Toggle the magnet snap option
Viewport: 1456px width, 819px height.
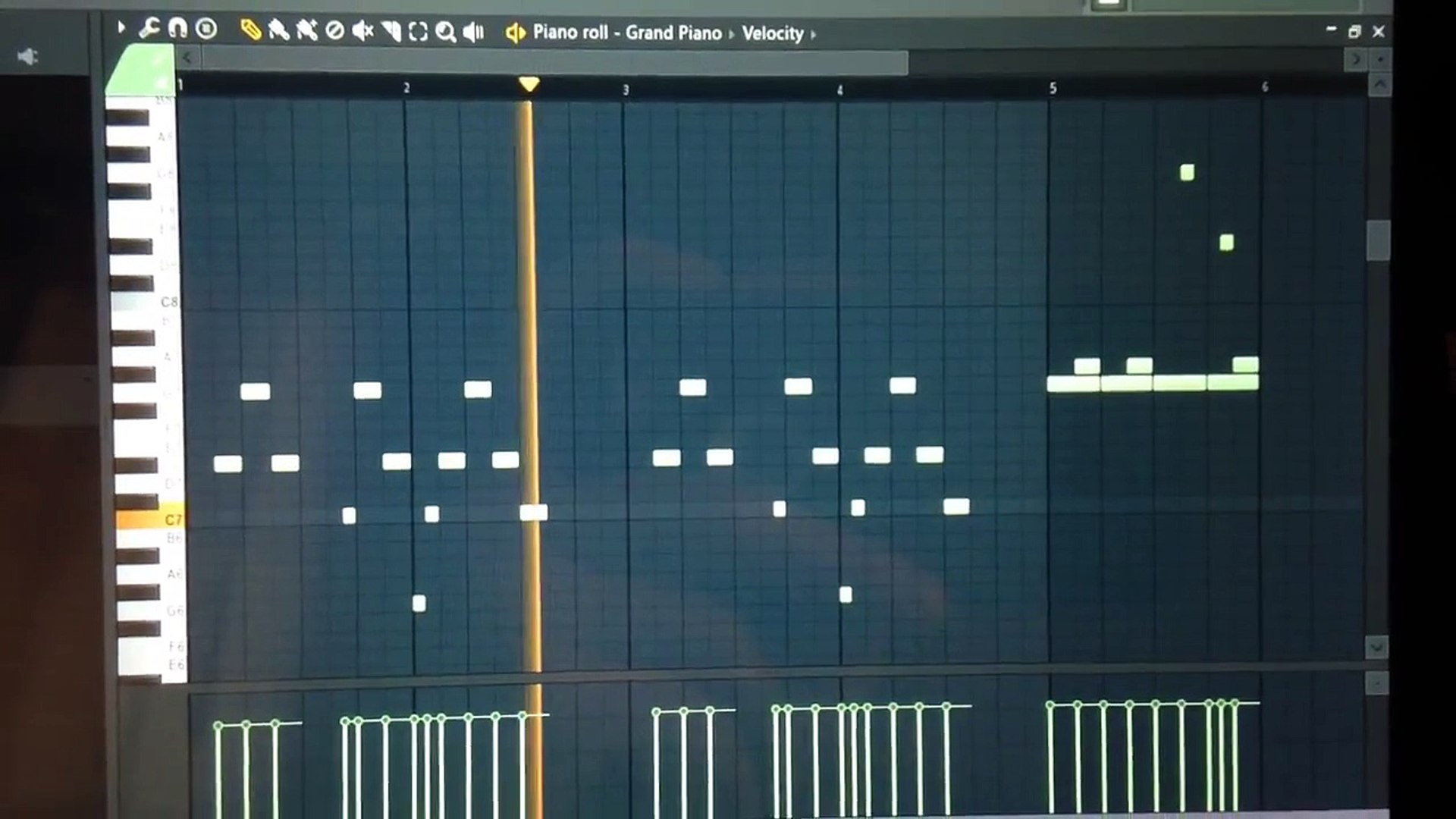(x=177, y=29)
